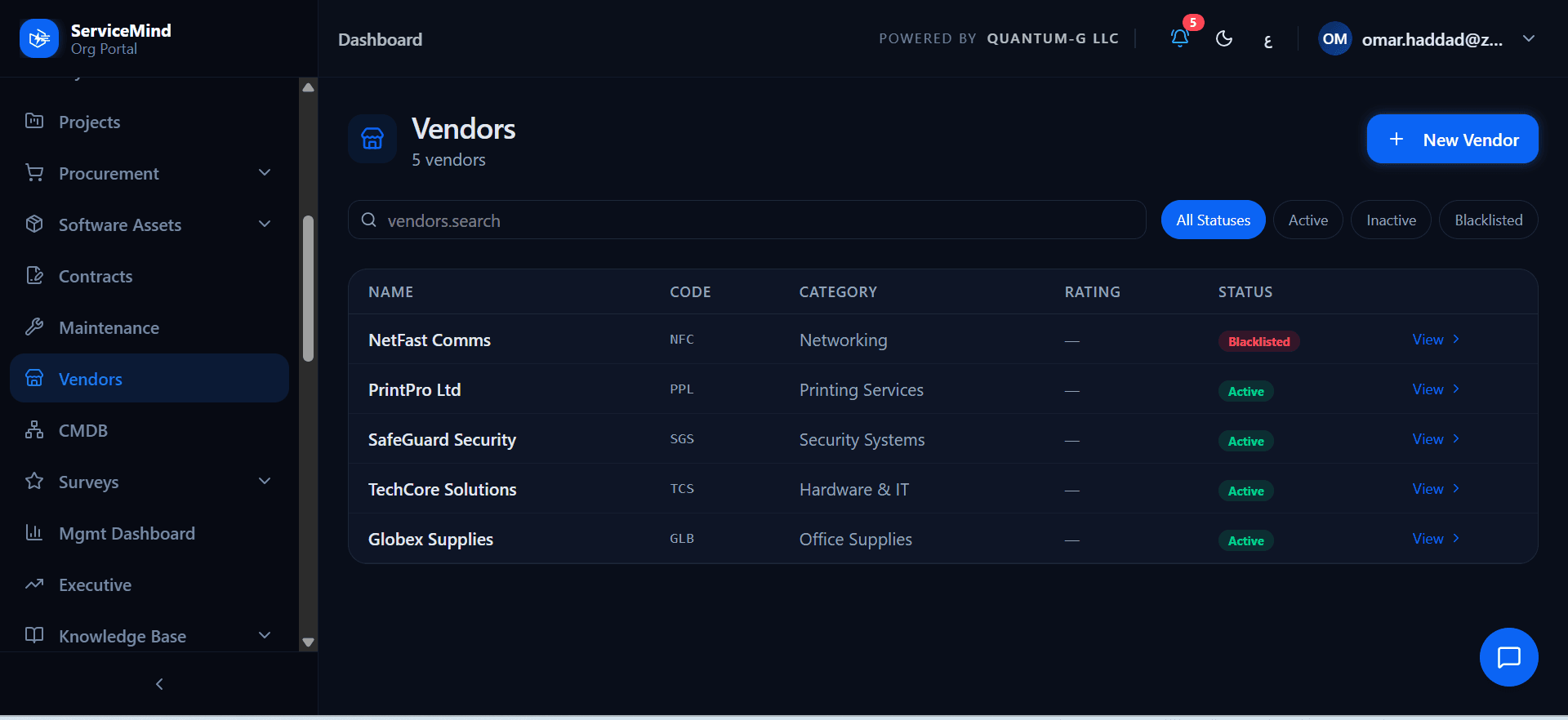Click the New Vendor button
The height and width of the screenshot is (720, 1568).
click(1452, 139)
